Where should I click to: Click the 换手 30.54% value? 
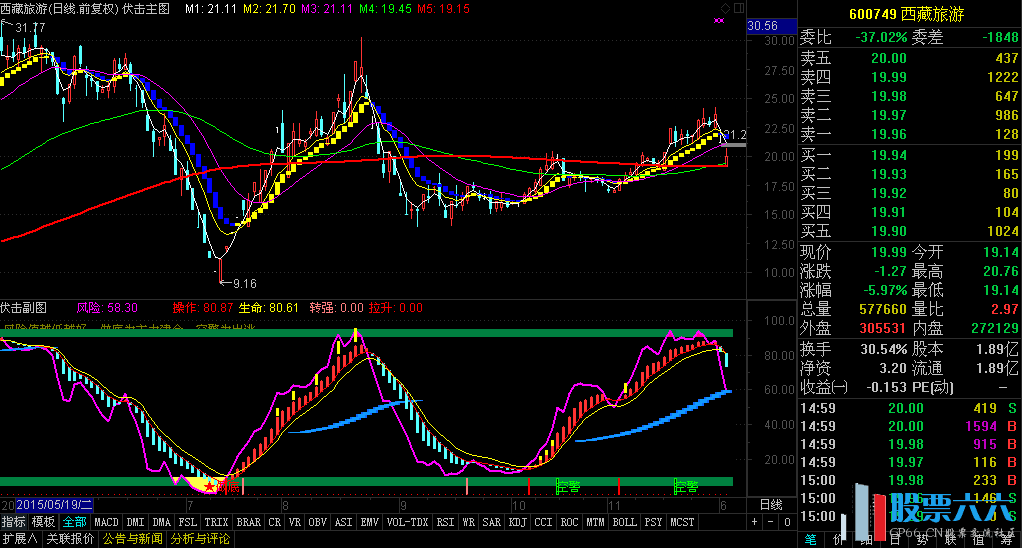pyautogui.click(x=884, y=349)
